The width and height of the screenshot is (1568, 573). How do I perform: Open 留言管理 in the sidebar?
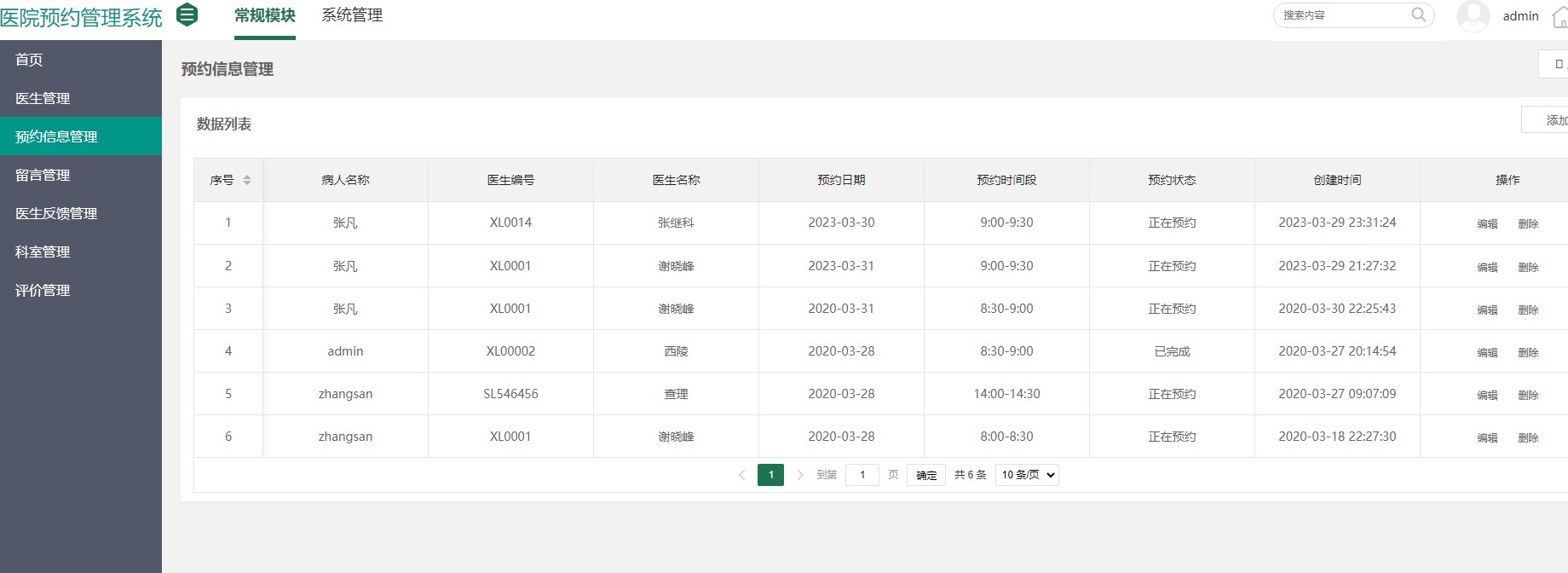pyautogui.click(x=81, y=175)
